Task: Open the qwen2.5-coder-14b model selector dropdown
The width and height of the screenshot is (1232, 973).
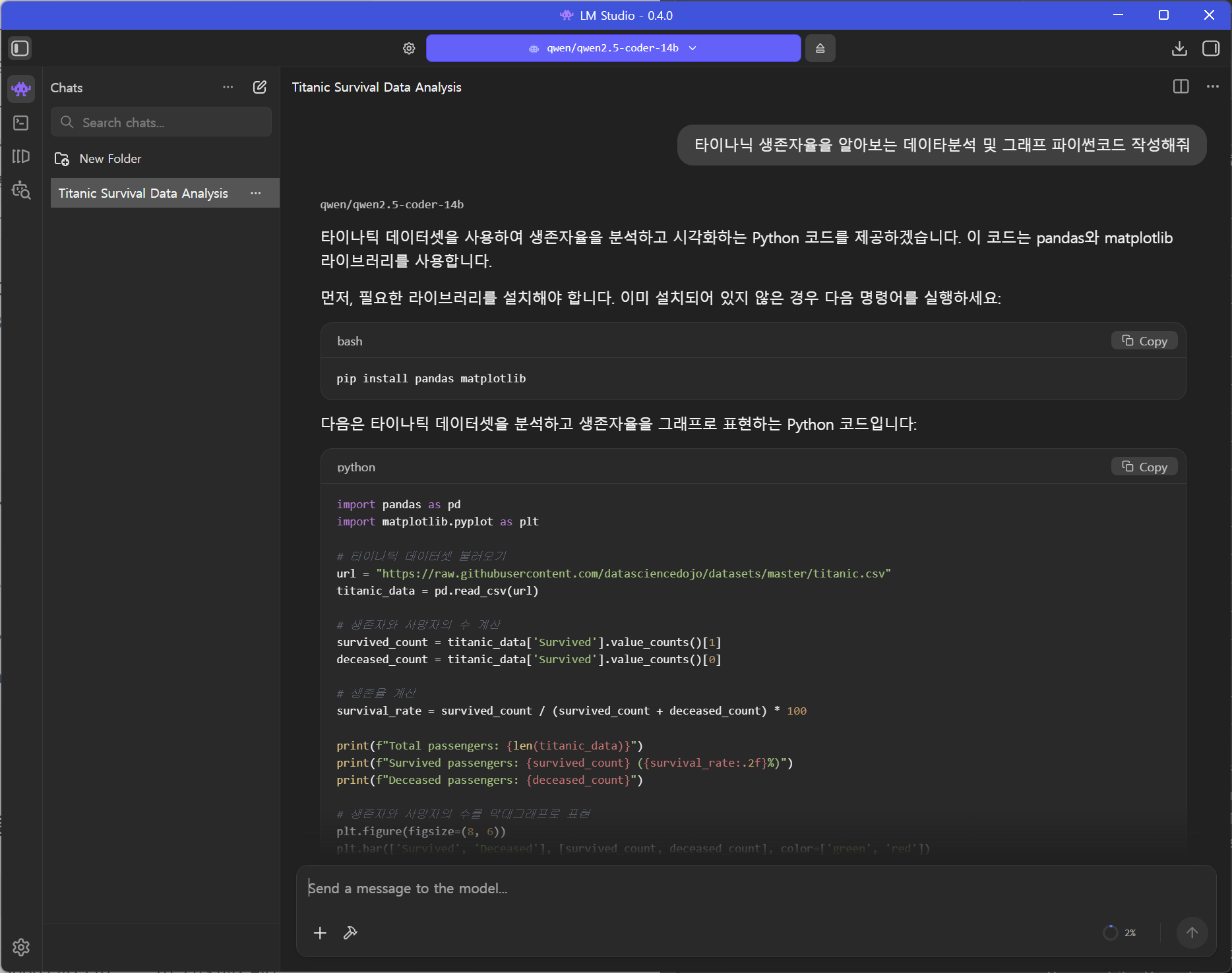Action: coord(613,48)
